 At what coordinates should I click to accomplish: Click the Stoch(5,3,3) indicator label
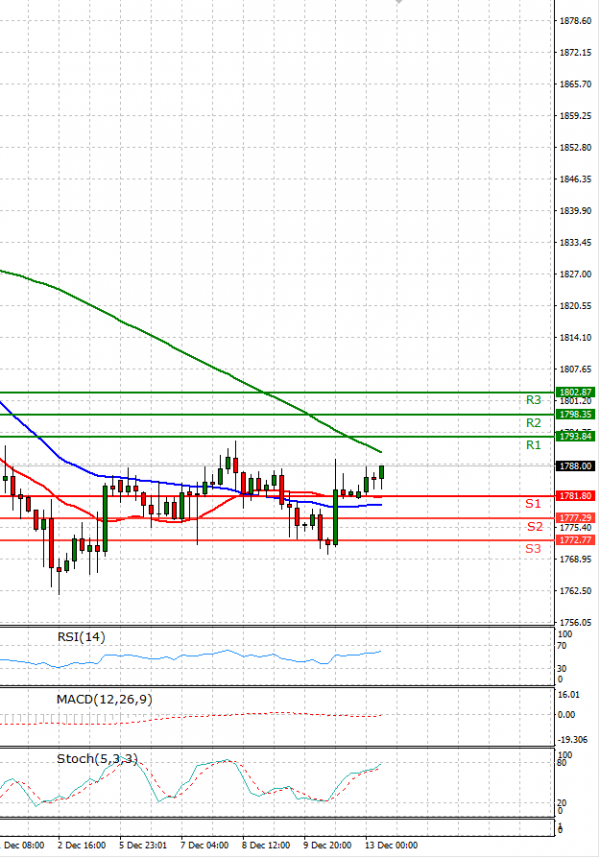(x=97, y=758)
